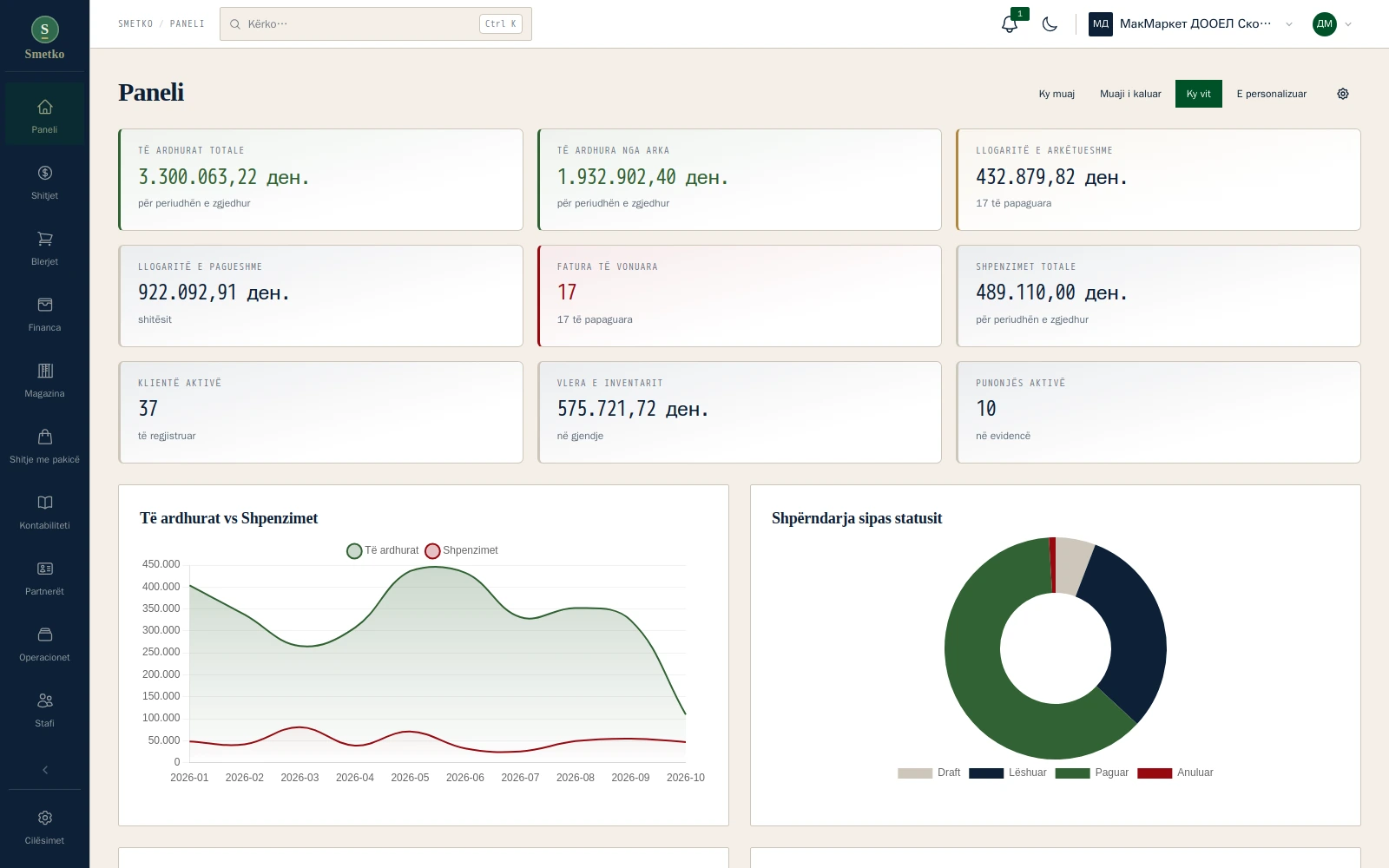
Task: Select the Muaji i kaluar period tab
Action: 1130,94
